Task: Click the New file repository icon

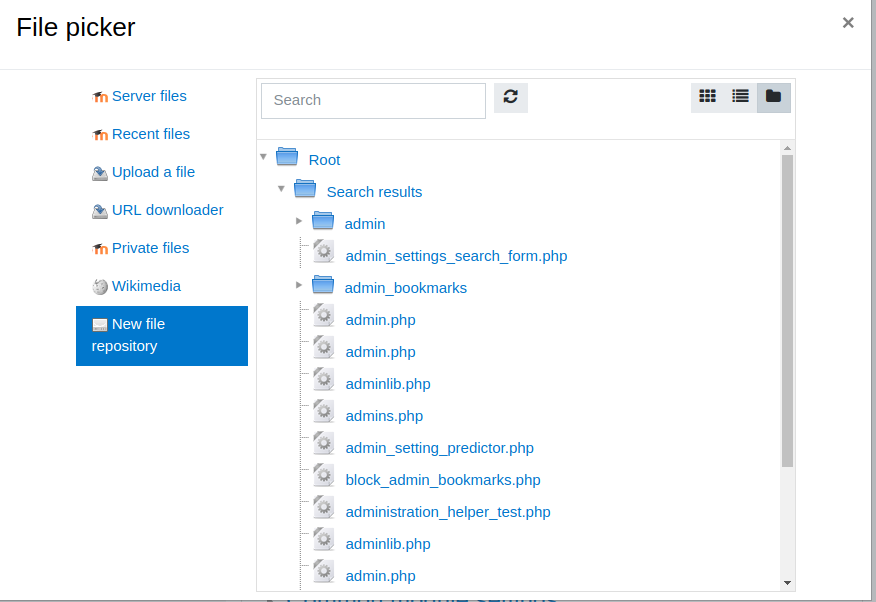Action: click(x=100, y=325)
